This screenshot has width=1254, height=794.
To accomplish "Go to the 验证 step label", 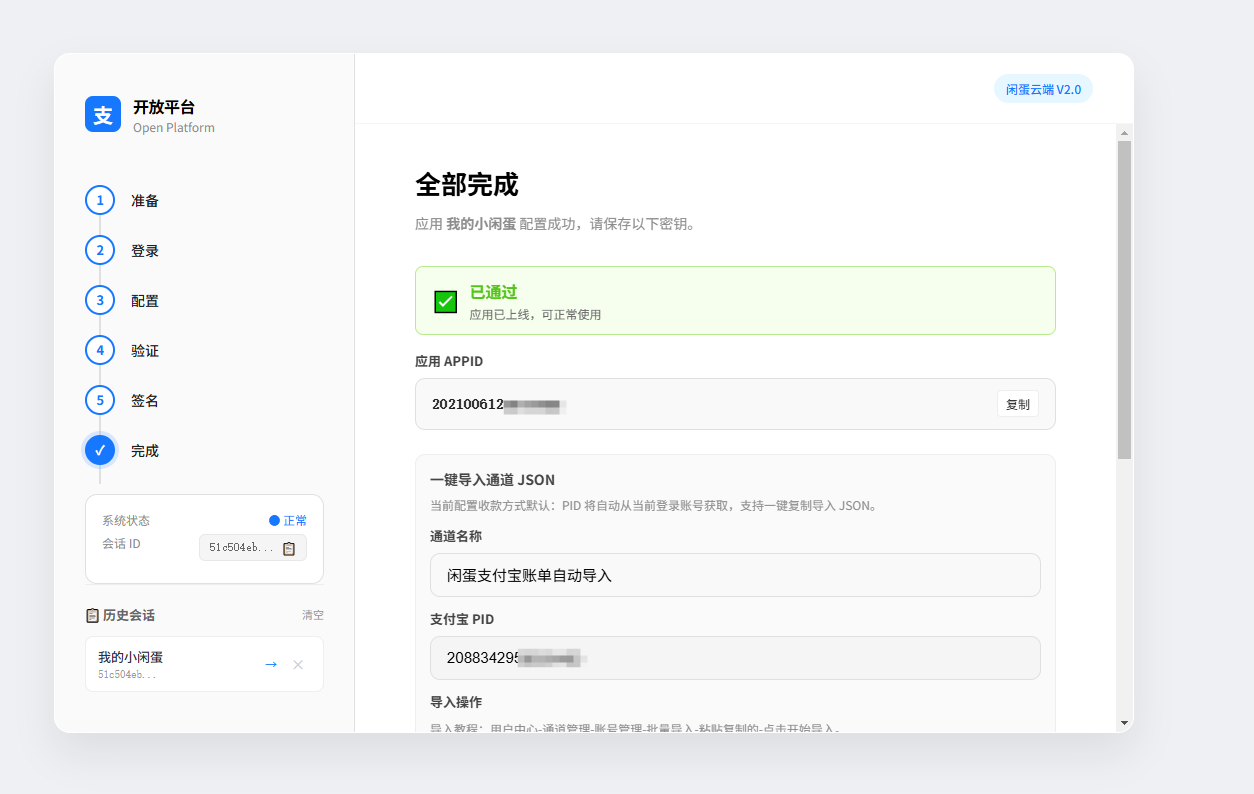I will pyautogui.click(x=145, y=351).
